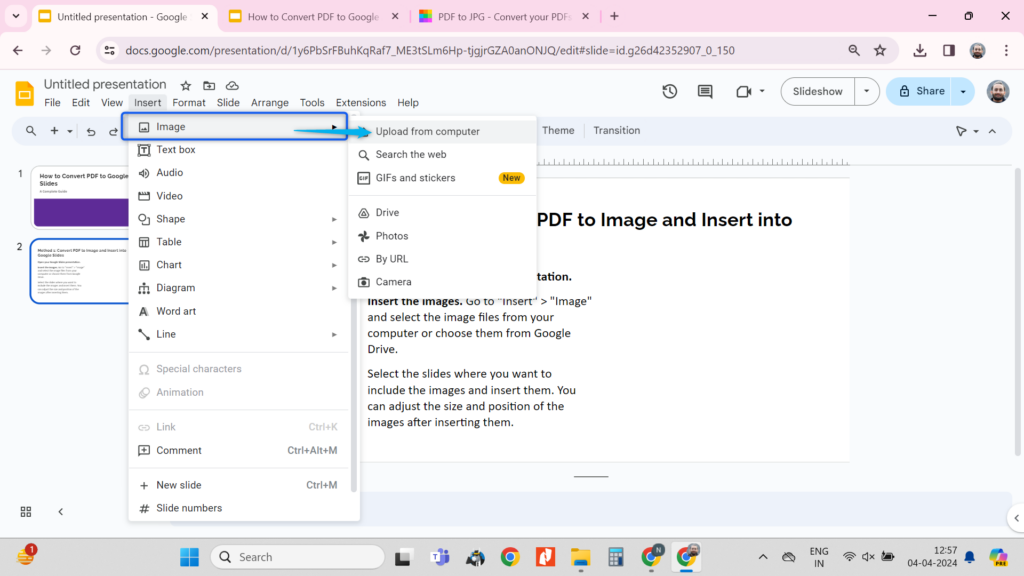Collapse the filmstrip panel arrow
The image size is (1024, 576).
pyautogui.click(x=60, y=511)
